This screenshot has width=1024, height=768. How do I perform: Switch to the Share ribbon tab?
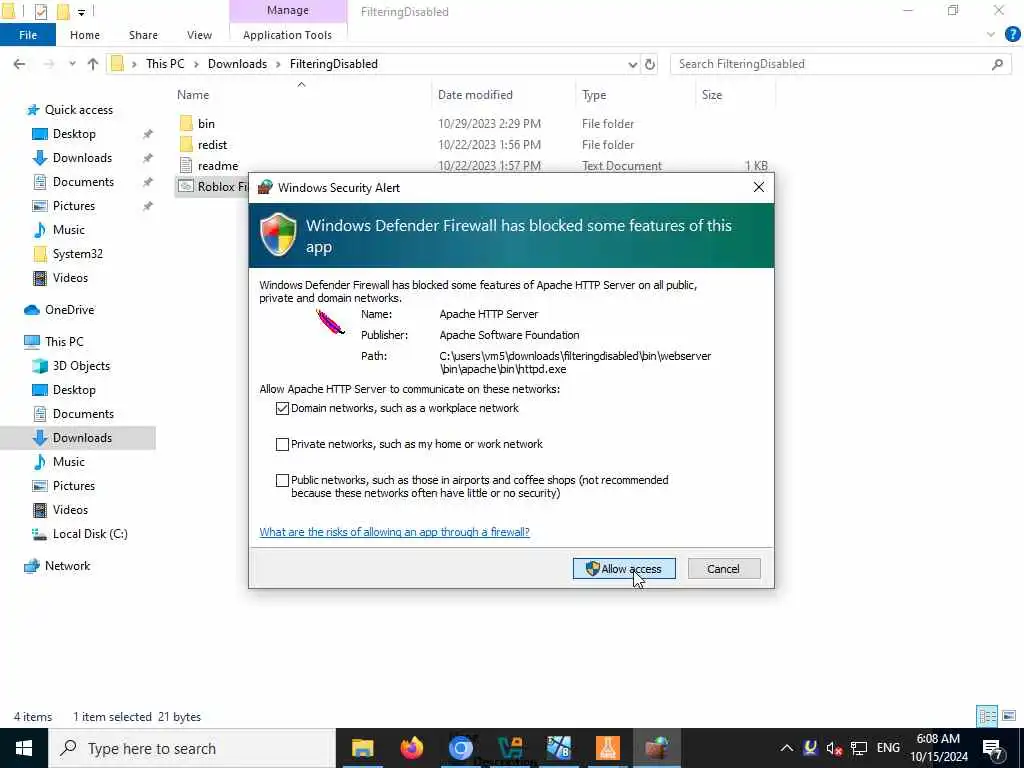coord(143,35)
